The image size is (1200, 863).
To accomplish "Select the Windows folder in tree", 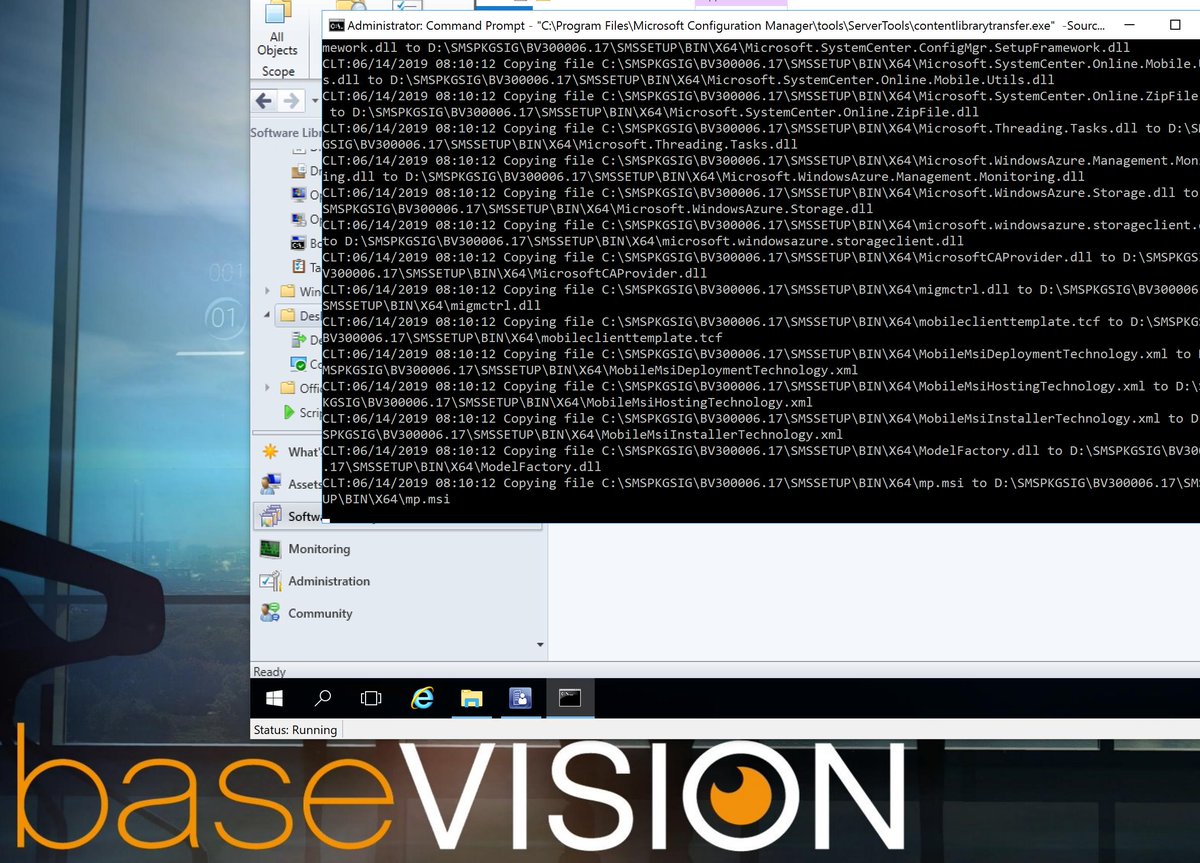I will [x=300, y=291].
